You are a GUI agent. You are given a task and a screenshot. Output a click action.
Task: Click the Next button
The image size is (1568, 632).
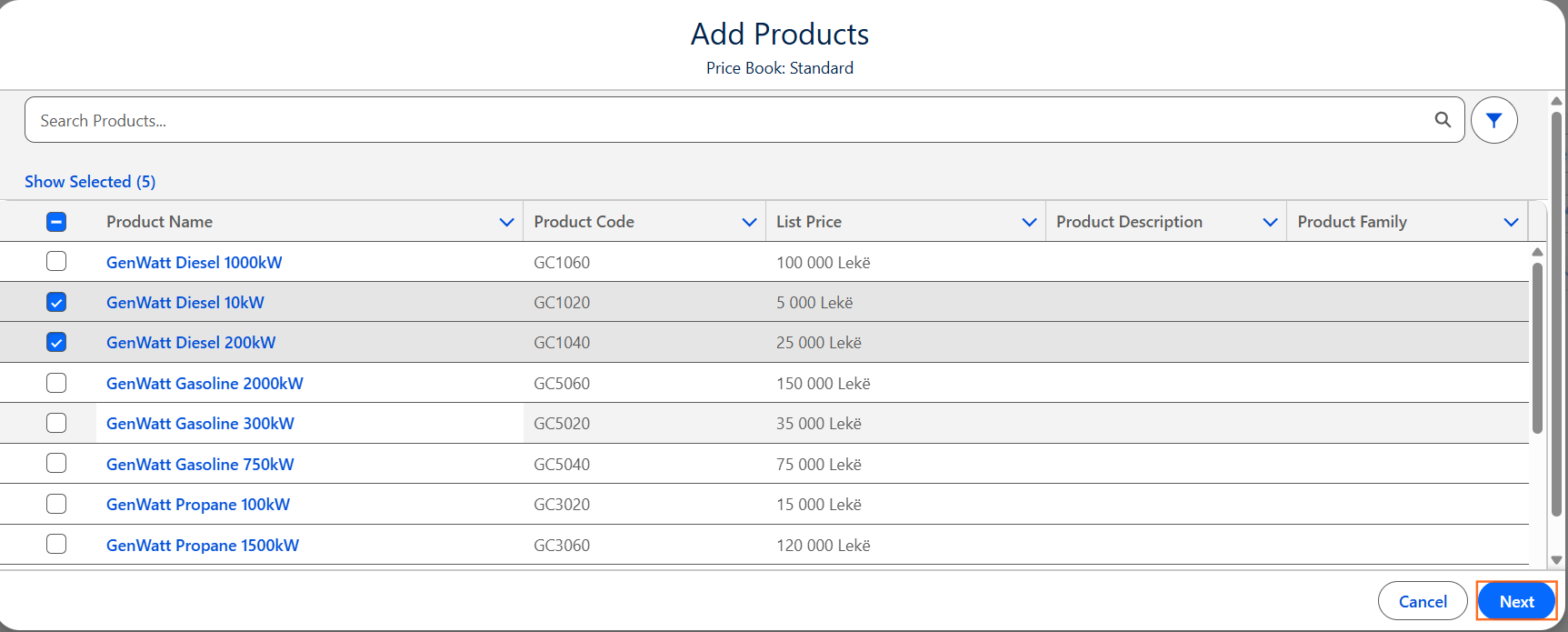(x=1516, y=601)
